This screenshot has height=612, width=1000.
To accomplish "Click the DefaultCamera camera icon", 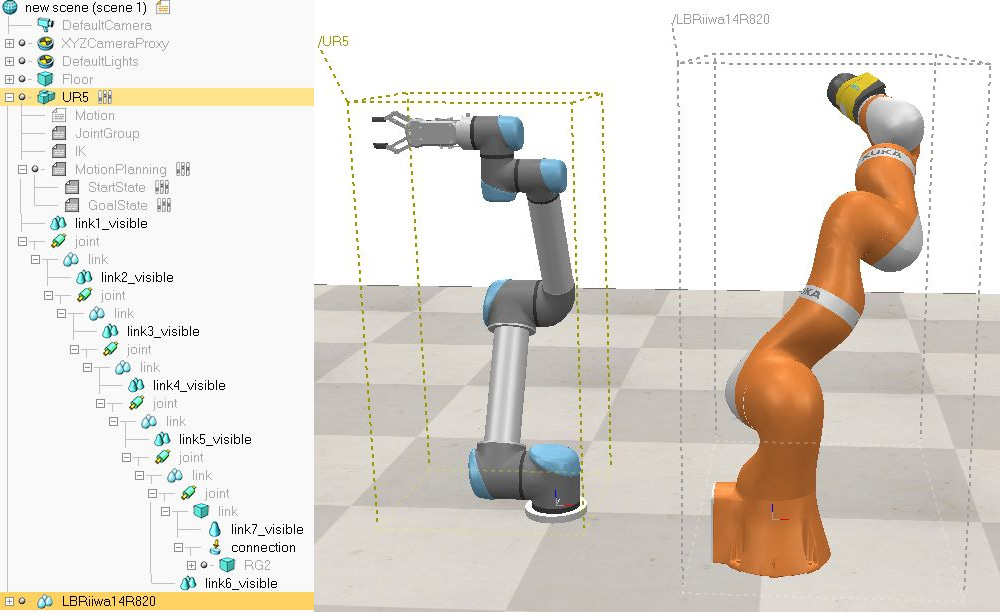I will pyautogui.click(x=45, y=26).
